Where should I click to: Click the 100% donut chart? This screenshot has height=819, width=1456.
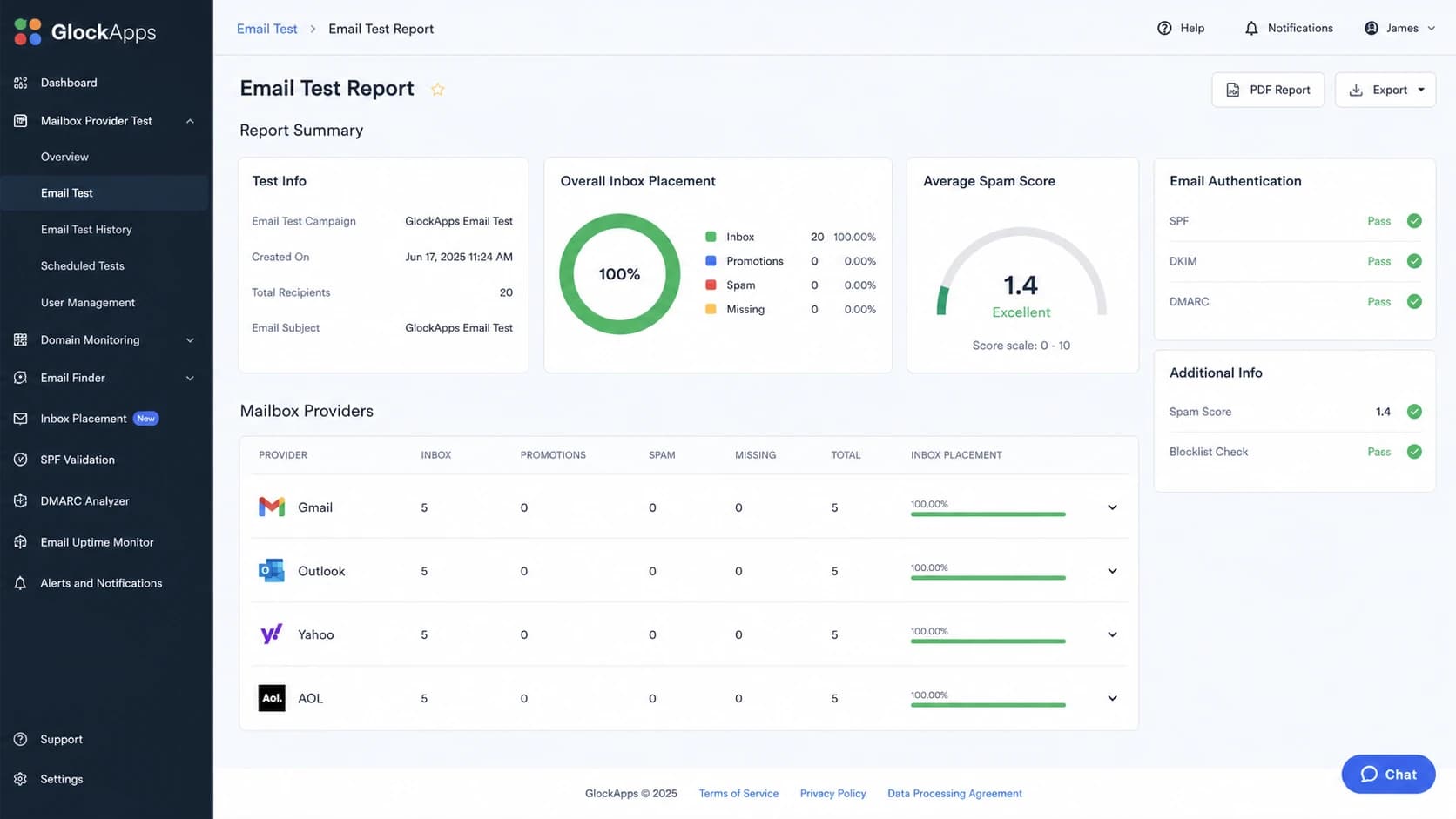(620, 274)
